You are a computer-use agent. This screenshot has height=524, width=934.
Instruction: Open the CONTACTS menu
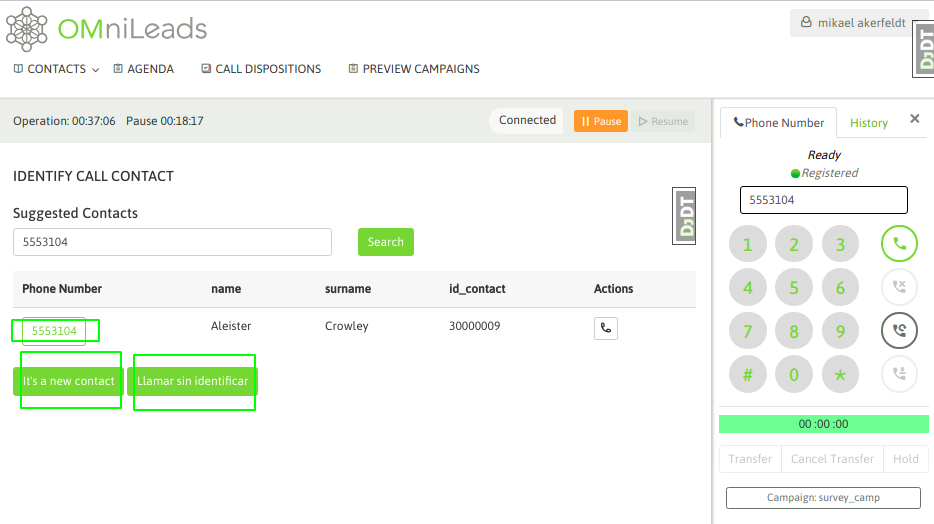coord(56,69)
